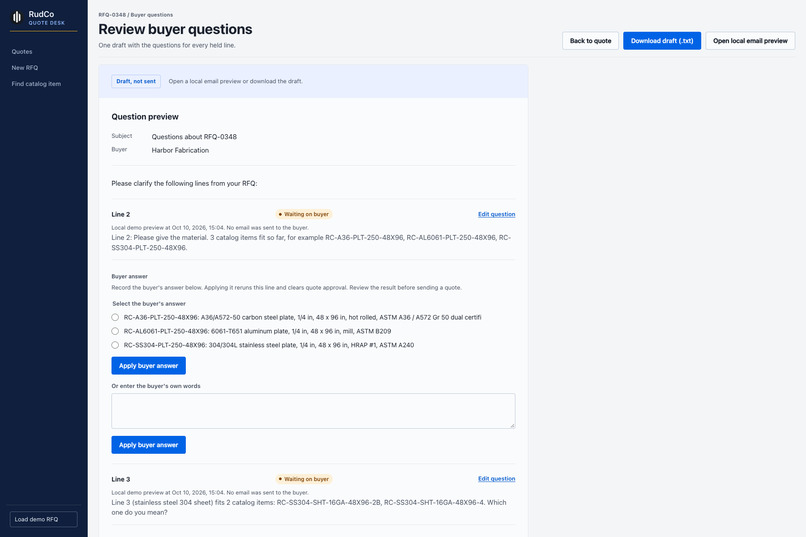The image size is (806, 537).
Task: Download draft as .txt file
Action: [x=662, y=41]
